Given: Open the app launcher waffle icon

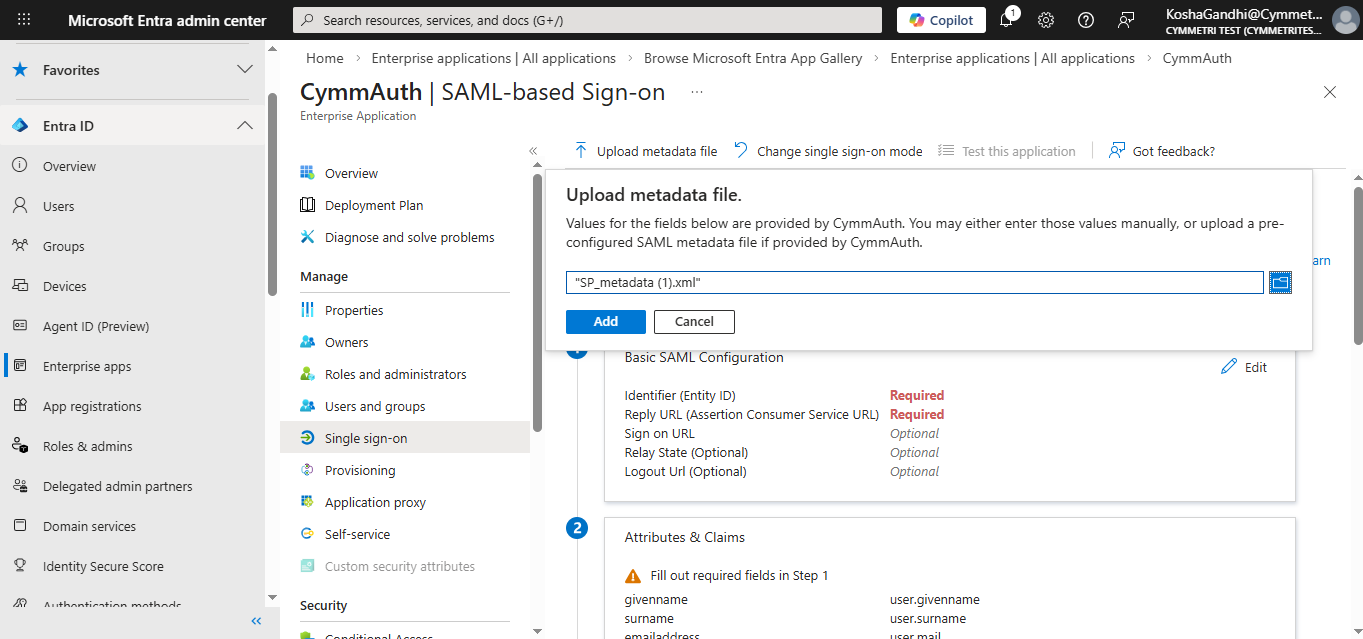Looking at the screenshot, I should coord(24,20).
